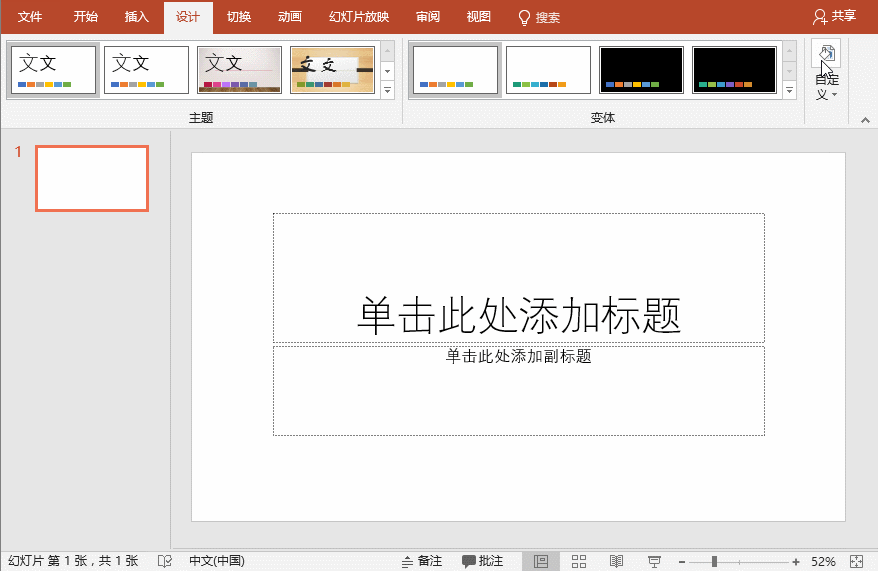Open the 插入 tab
This screenshot has height=571, width=878.
pyautogui.click(x=137, y=17)
